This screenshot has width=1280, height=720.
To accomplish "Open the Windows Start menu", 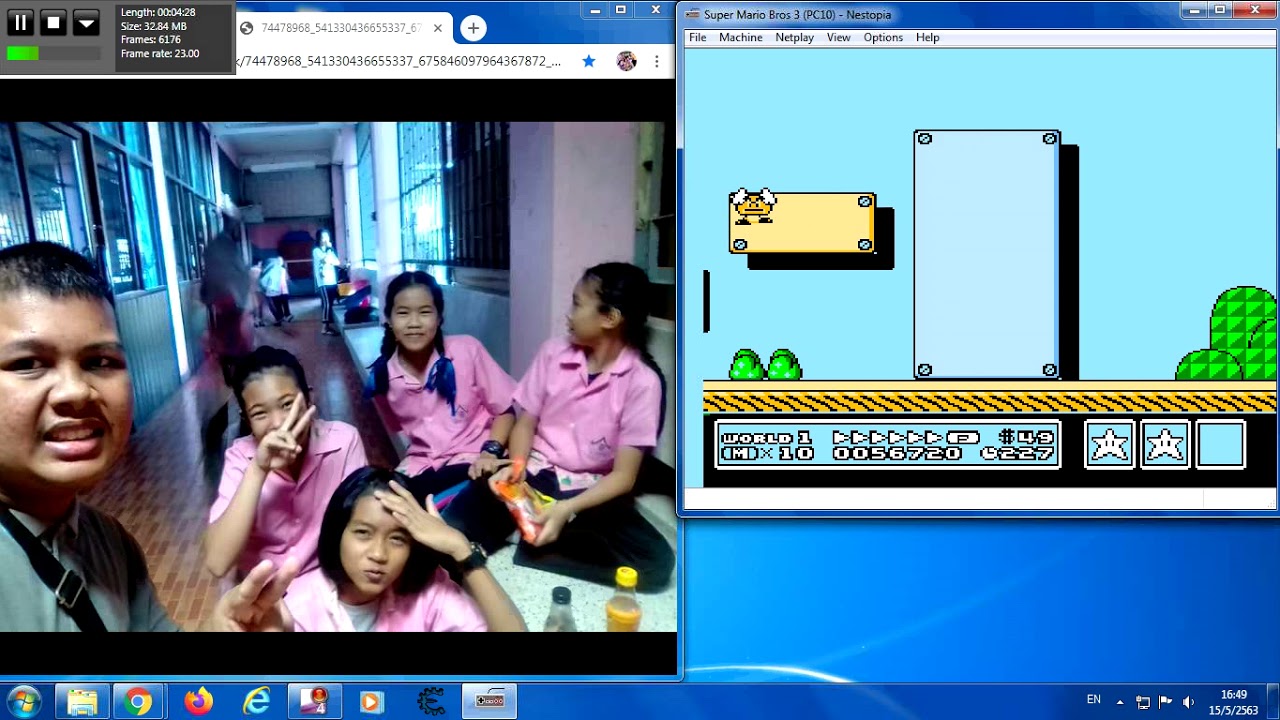I will 22,702.
